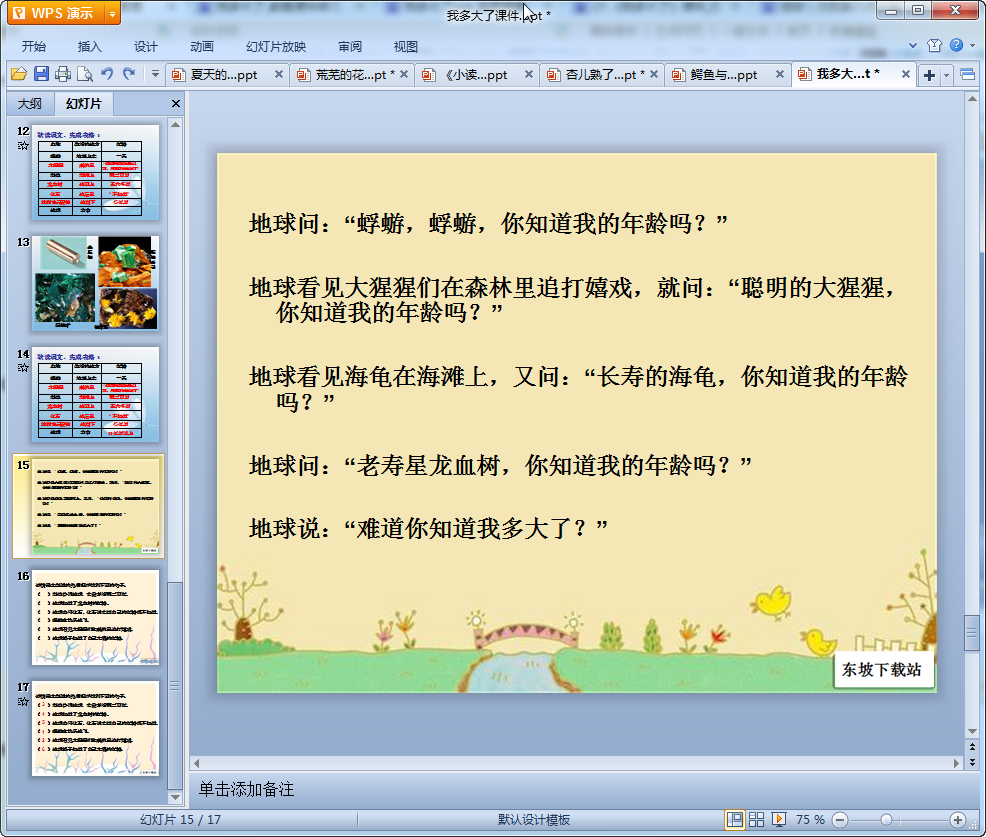Image resolution: width=986 pixels, height=837 pixels.
Task: Select the 幻灯片 panel tab
Action: (83, 104)
